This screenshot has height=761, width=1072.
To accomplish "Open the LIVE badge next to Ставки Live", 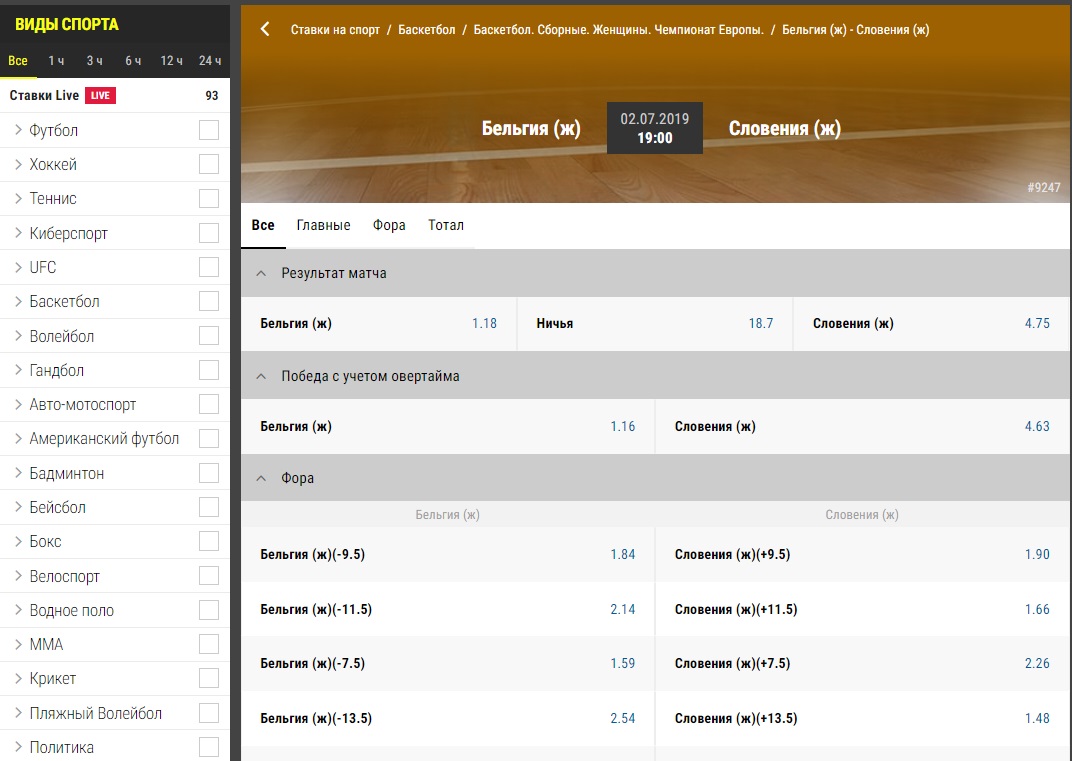I will point(100,95).
